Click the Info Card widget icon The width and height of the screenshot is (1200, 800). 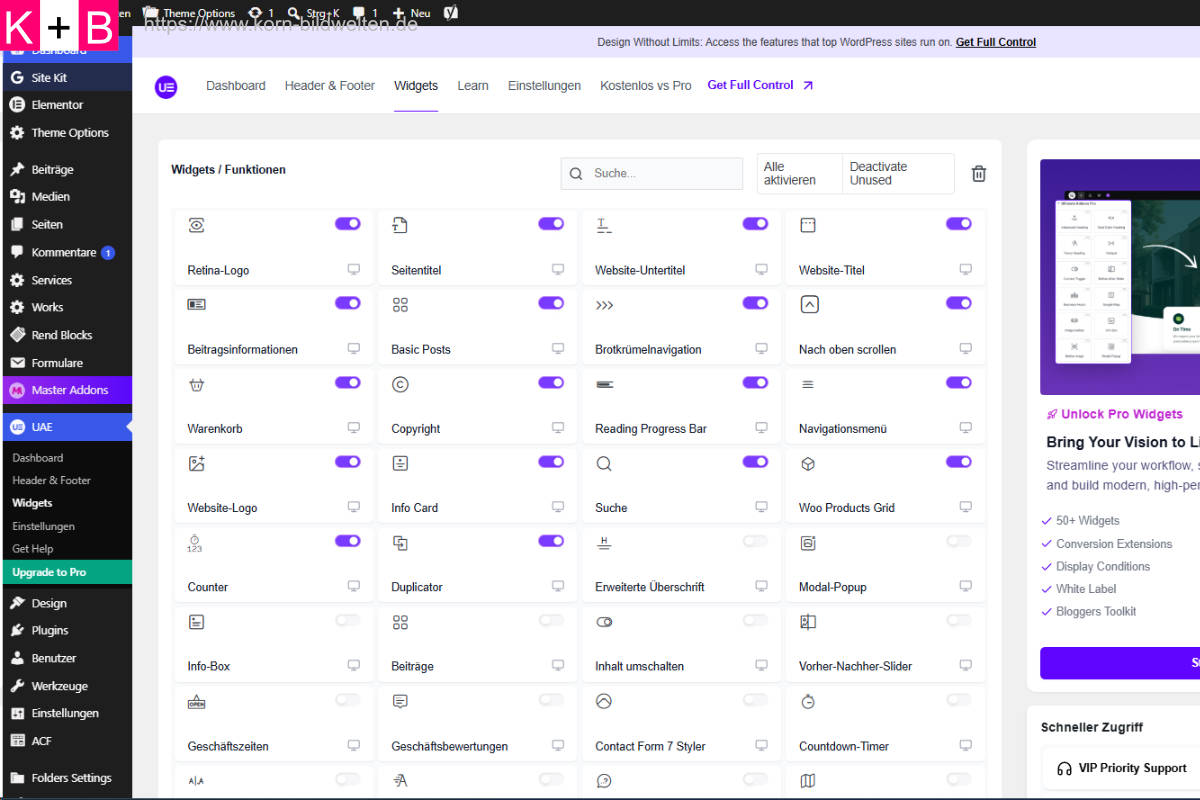coord(400,463)
